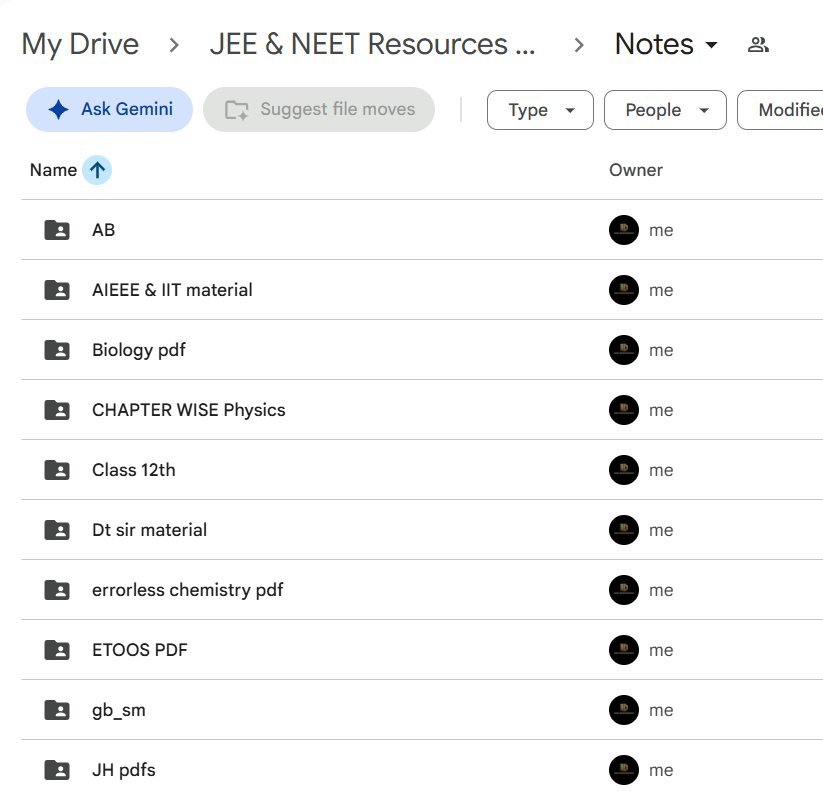Viewport: 823px width, 799px height.
Task: Click the CHAPTER WISE Physics folder icon
Action: [57, 410]
